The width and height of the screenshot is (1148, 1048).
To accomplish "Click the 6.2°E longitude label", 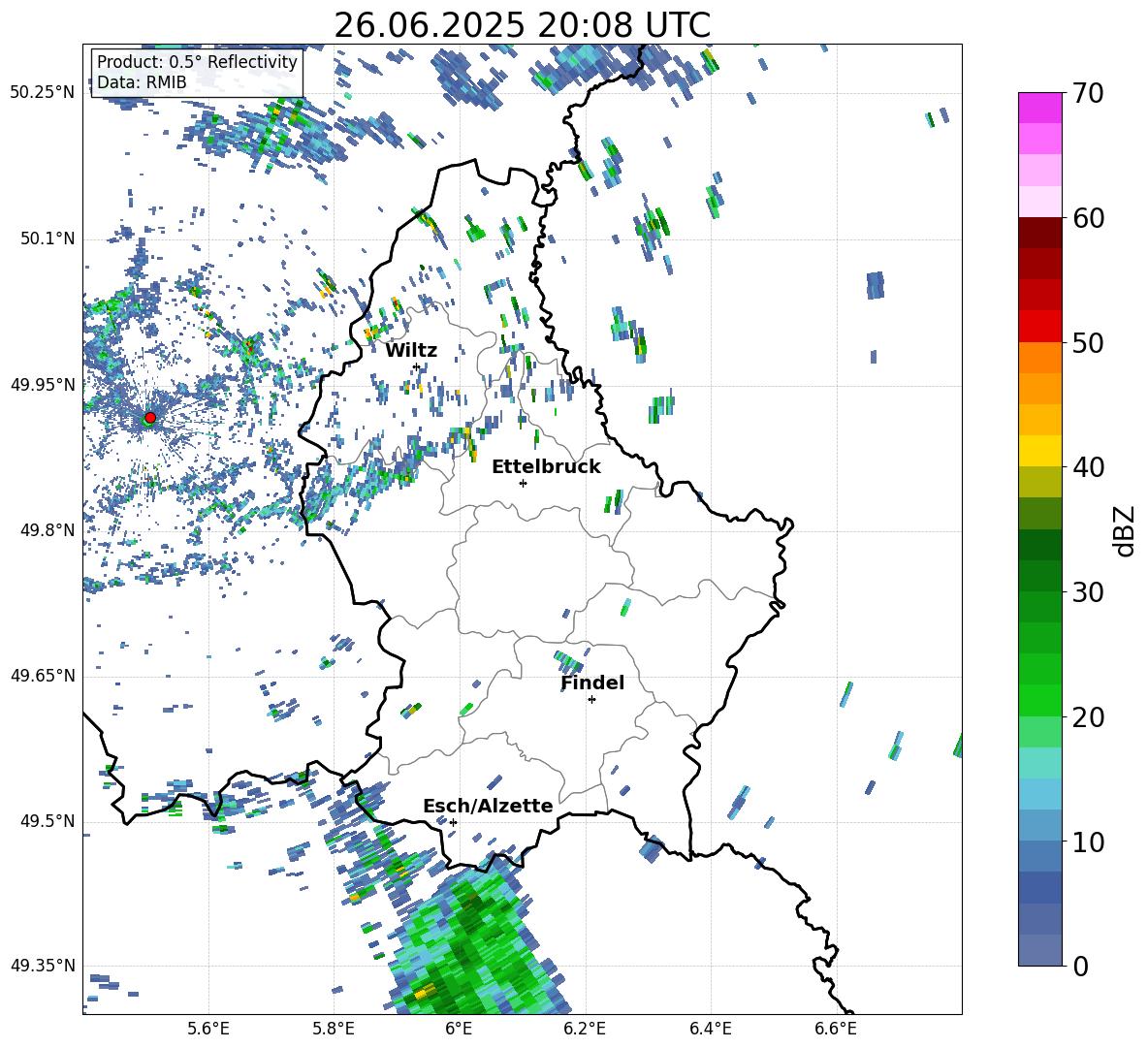I will (x=585, y=1029).
